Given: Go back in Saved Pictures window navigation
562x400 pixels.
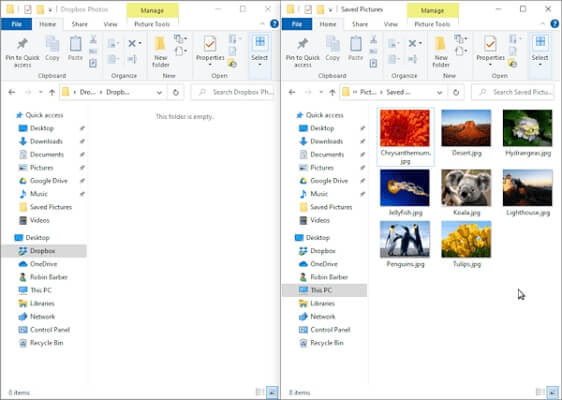Looking at the screenshot, I should point(292,92).
